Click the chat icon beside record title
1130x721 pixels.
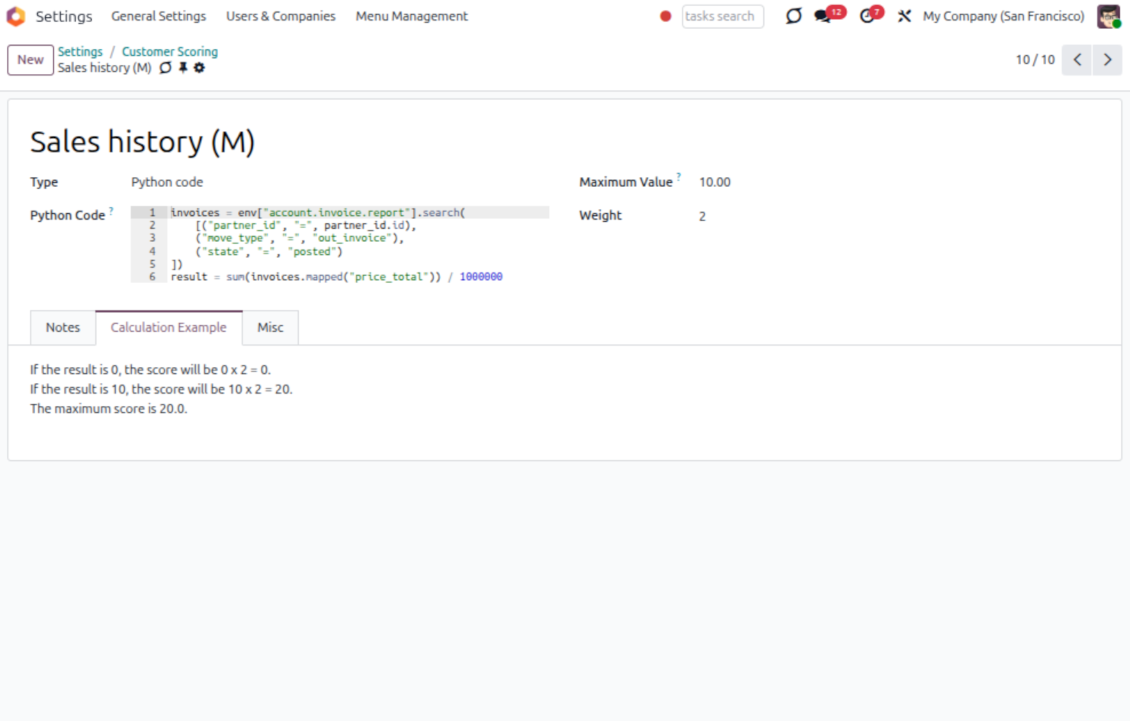[x=166, y=68]
